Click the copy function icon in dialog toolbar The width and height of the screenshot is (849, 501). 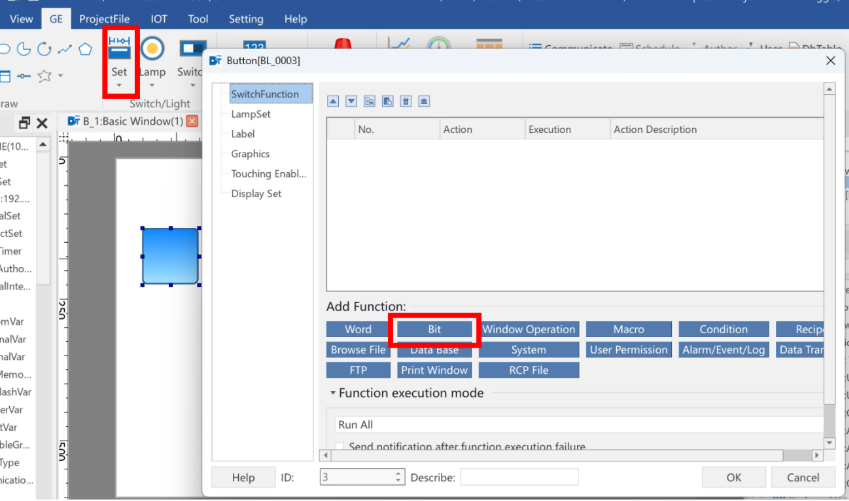369,101
